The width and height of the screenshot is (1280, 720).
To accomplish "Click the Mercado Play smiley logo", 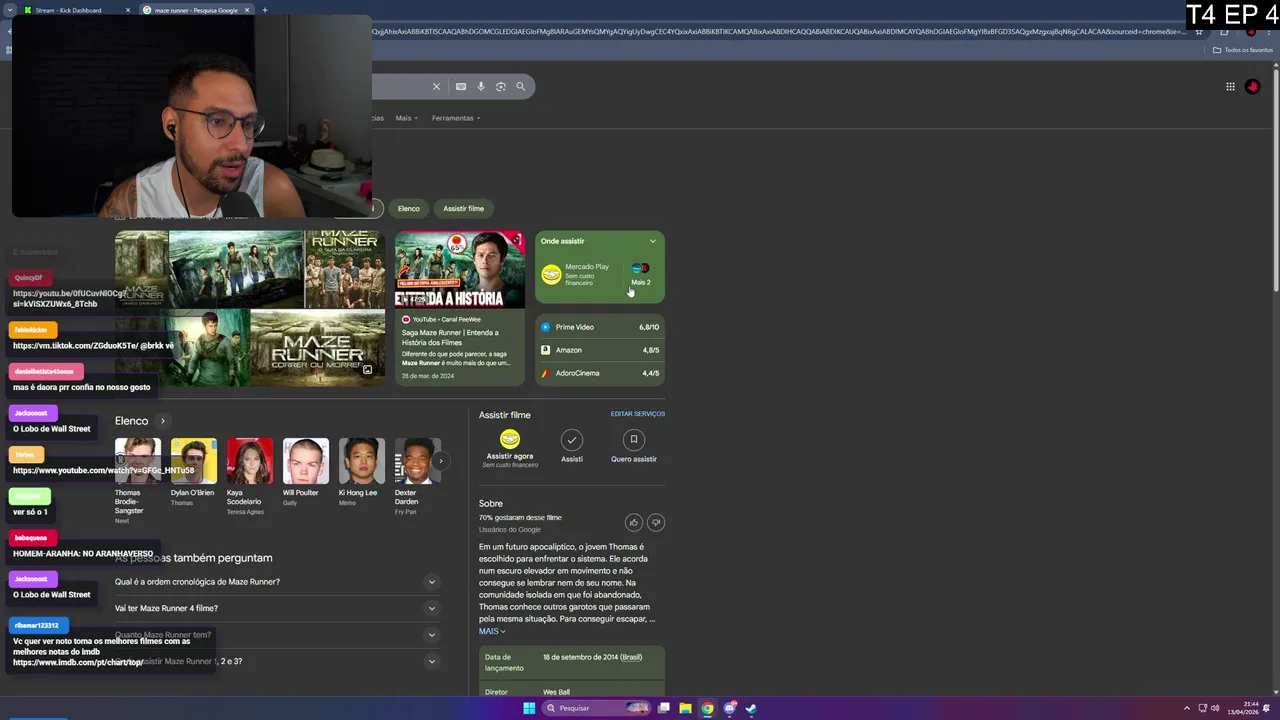I will (x=551, y=274).
